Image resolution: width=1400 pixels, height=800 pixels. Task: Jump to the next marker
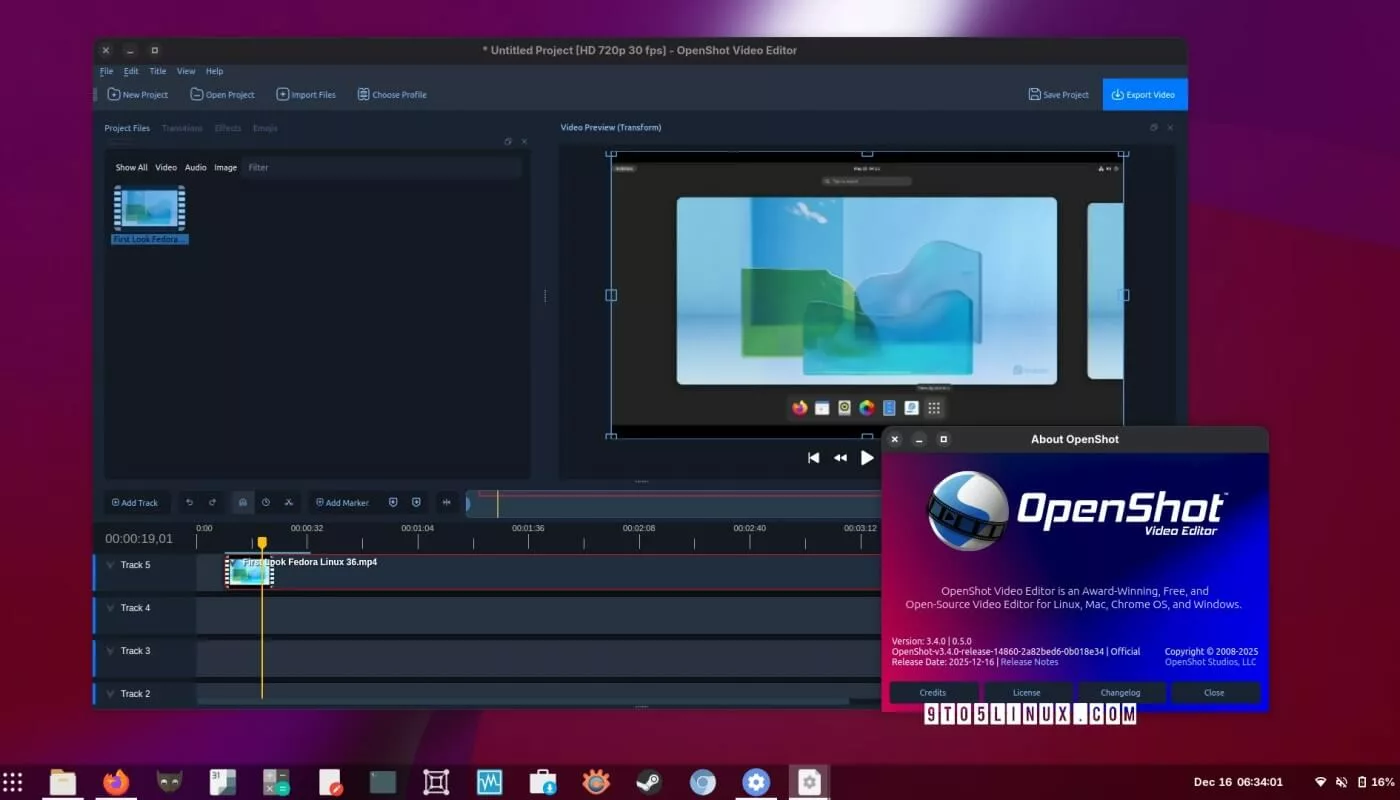416,502
